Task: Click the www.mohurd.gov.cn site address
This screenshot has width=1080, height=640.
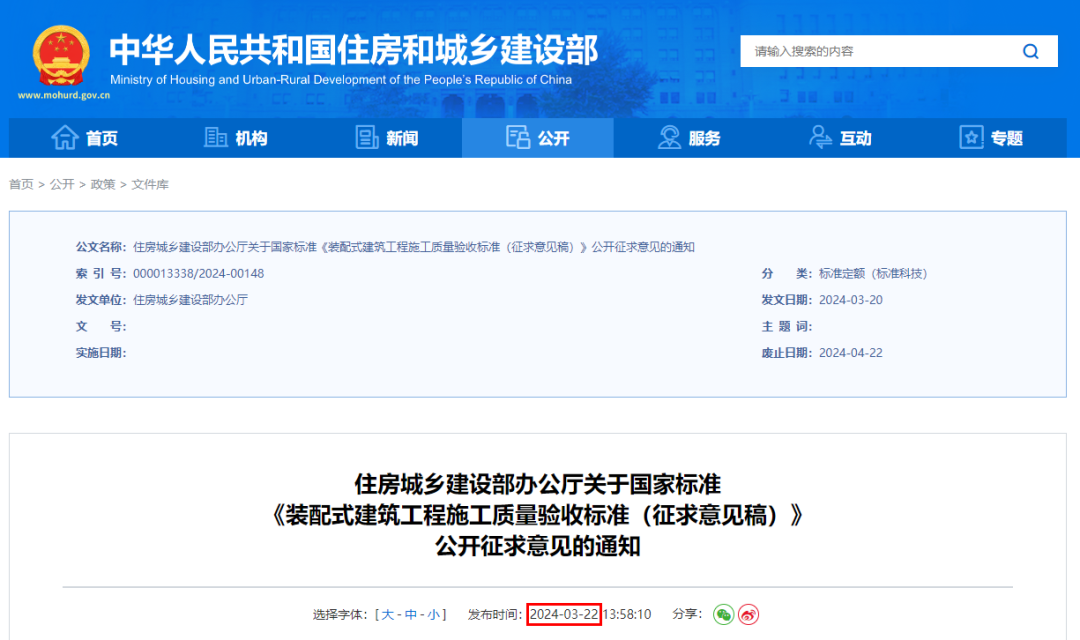Action: coord(64,96)
